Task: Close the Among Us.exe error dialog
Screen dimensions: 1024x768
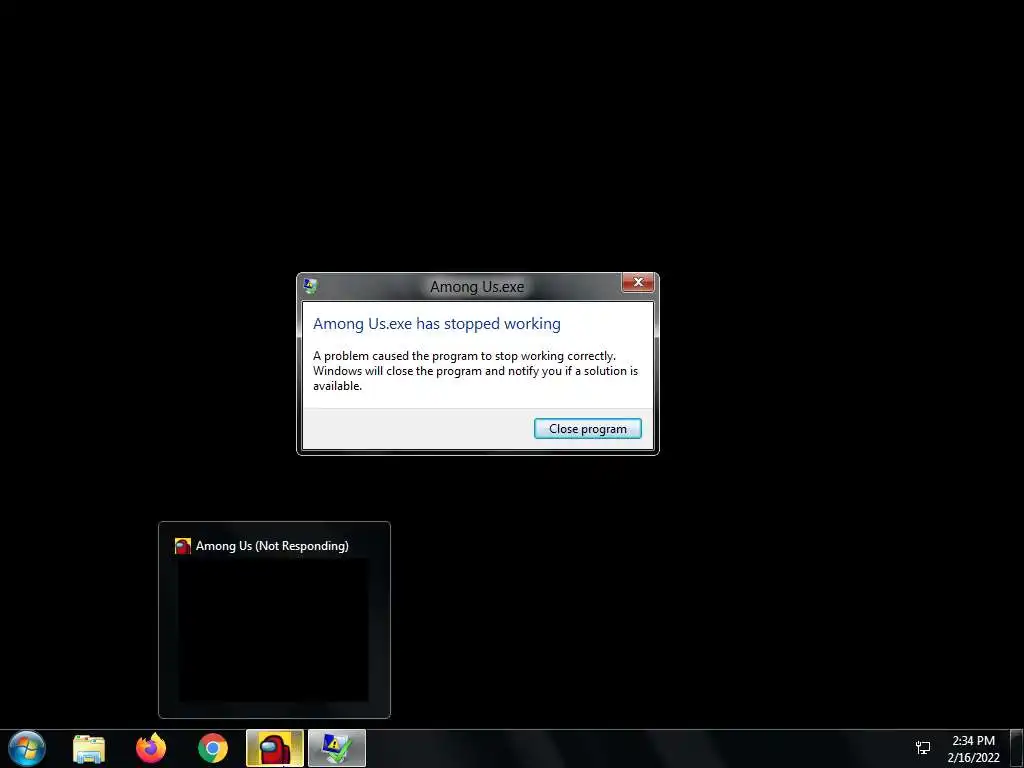Action: [638, 282]
